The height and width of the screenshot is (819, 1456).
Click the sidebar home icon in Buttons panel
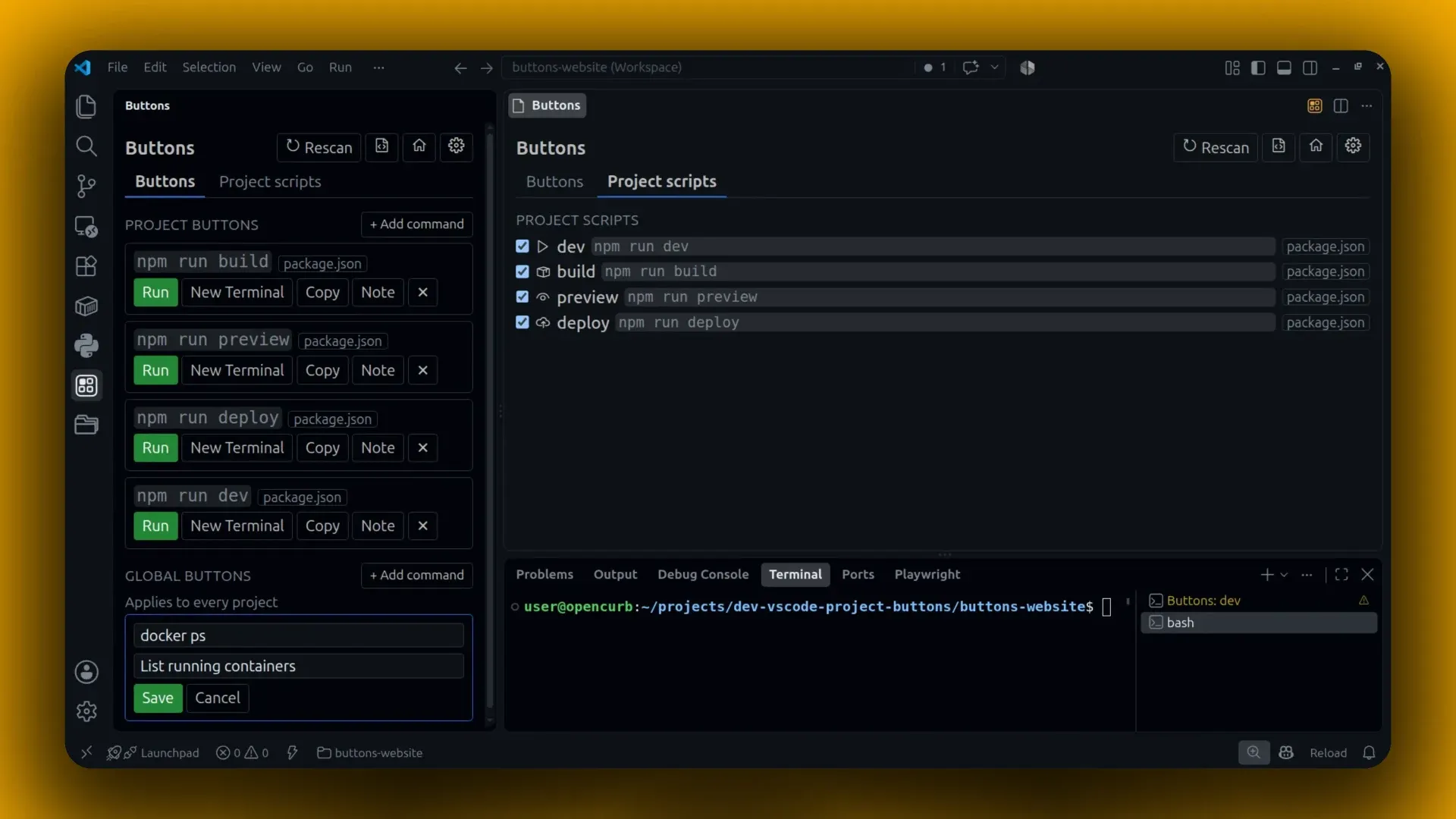tap(419, 146)
